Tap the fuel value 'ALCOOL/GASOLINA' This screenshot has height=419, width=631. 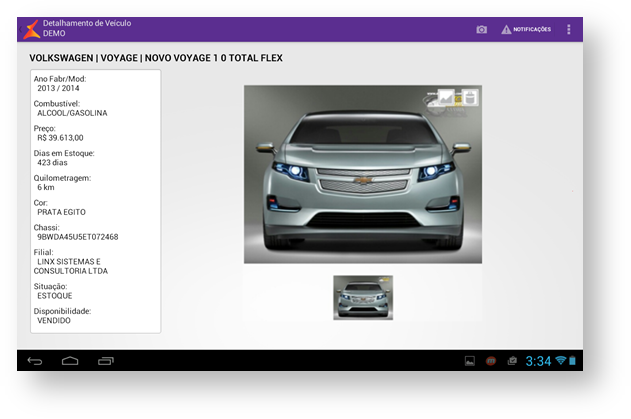coord(72,113)
